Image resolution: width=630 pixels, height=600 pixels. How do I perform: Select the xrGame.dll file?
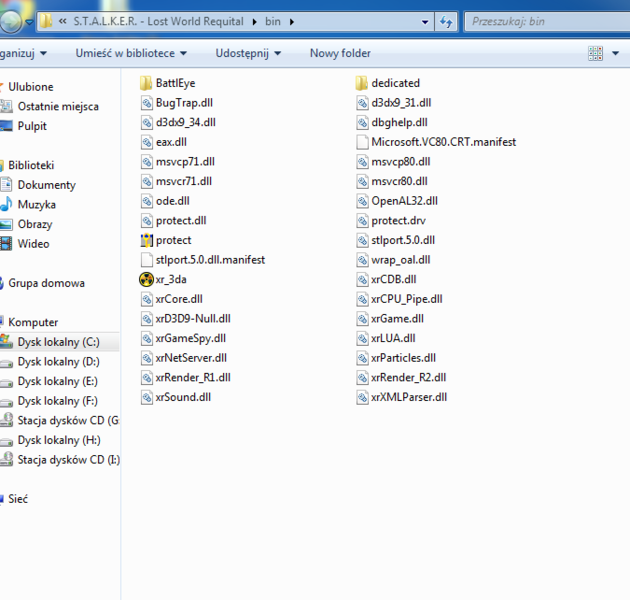click(x=397, y=319)
